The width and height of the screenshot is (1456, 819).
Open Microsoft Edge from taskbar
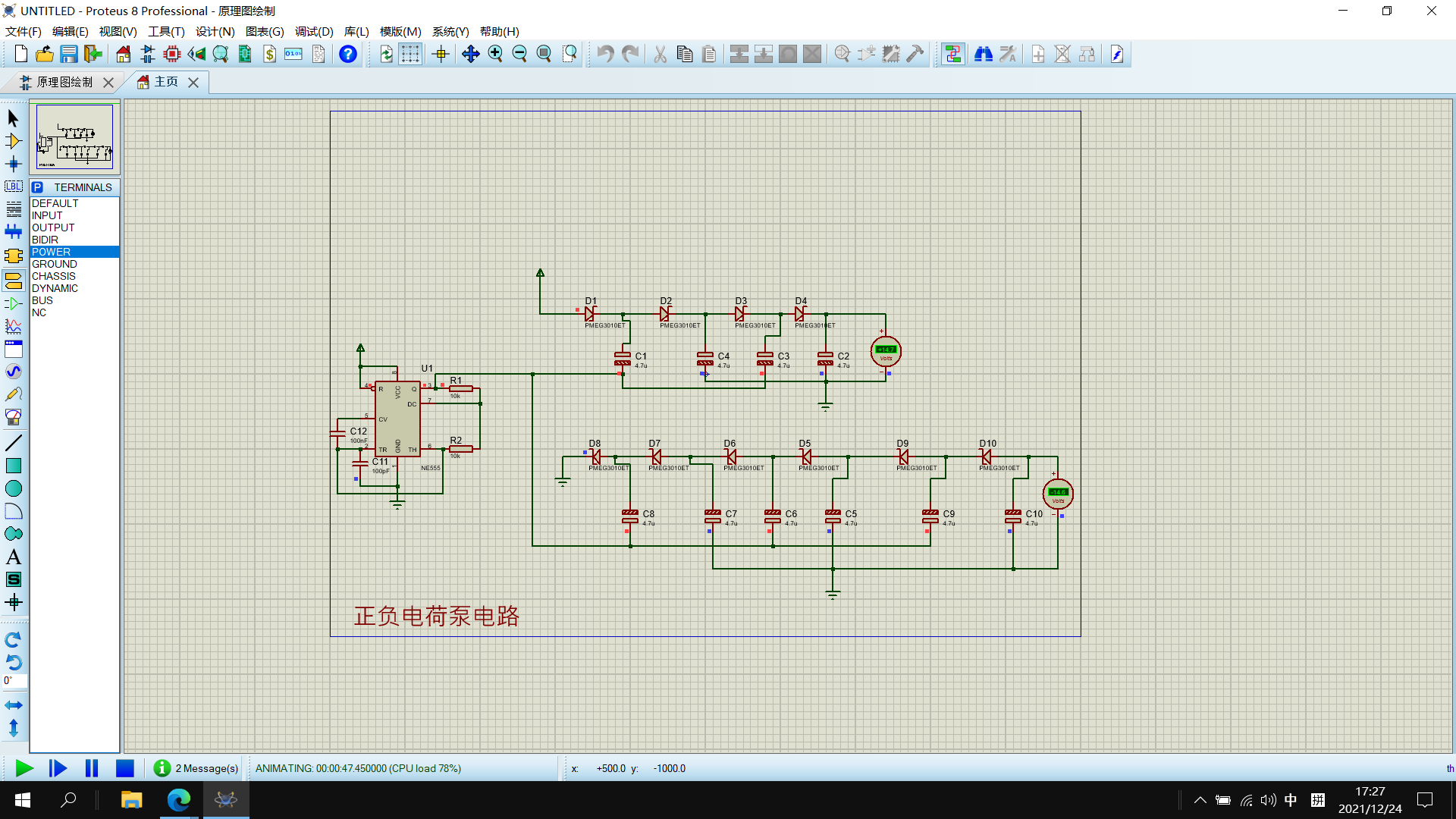tap(179, 800)
